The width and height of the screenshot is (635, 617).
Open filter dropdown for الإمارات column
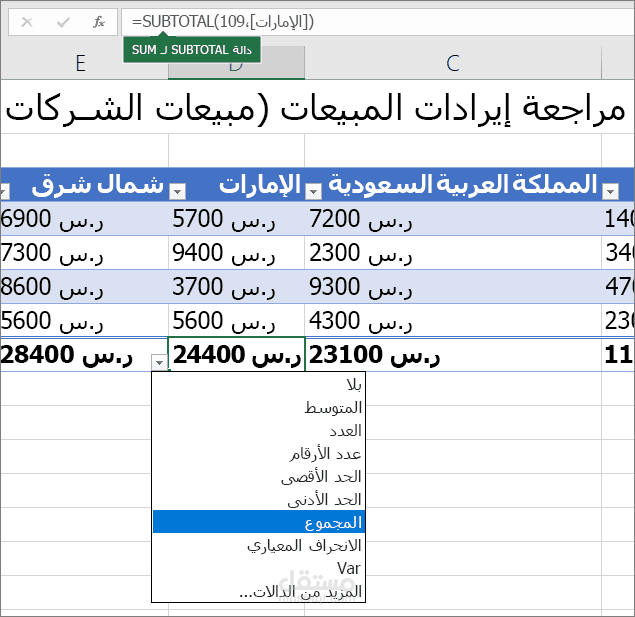click(177, 191)
